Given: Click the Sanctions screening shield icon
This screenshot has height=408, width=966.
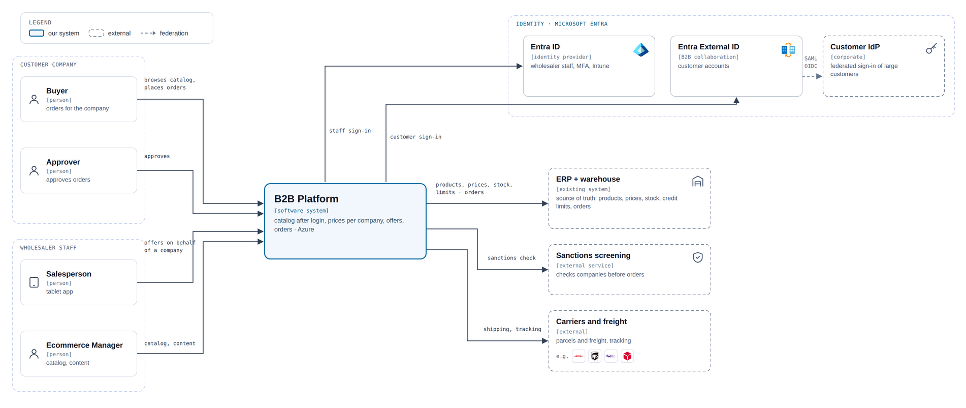Looking at the screenshot, I should click(x=697, y=258).
